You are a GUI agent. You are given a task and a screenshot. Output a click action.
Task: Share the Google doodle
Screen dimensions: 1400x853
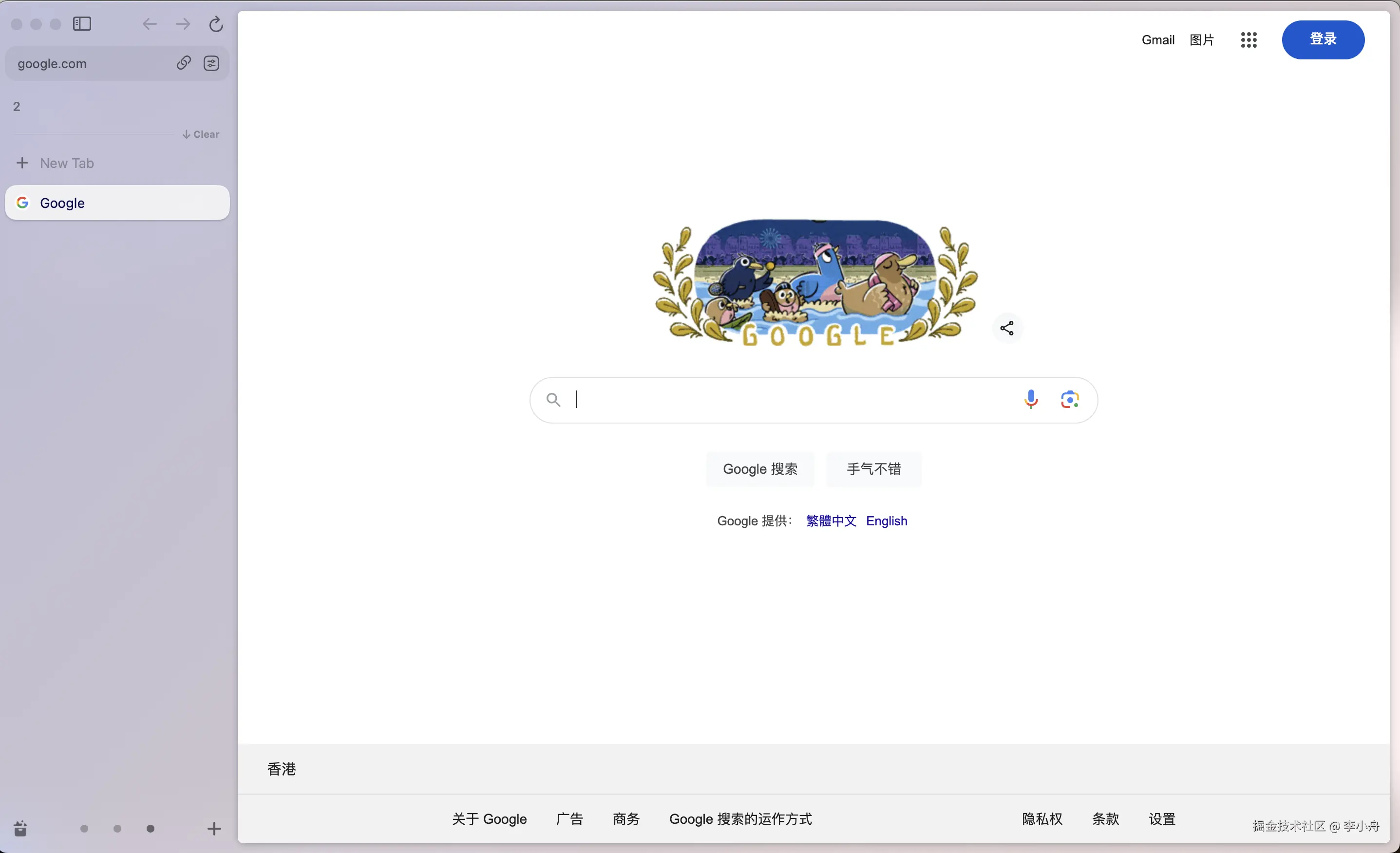[x=1006, y=328]
